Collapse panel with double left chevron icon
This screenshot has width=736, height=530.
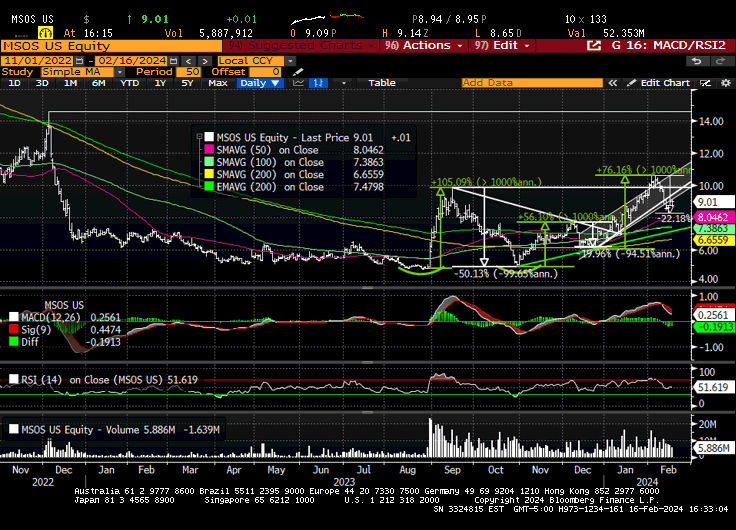click(x=613, y=83)
